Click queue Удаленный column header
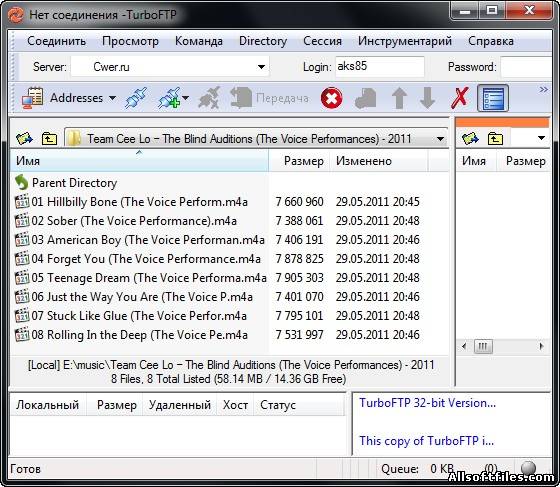This screenshot has height=487, width=560. 180,405
